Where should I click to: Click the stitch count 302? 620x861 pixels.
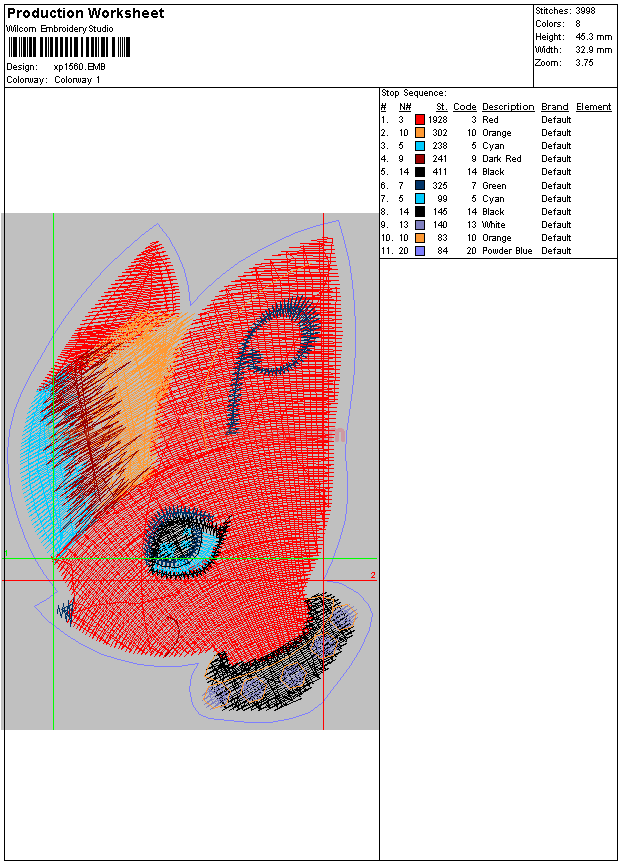coord(440,133)
